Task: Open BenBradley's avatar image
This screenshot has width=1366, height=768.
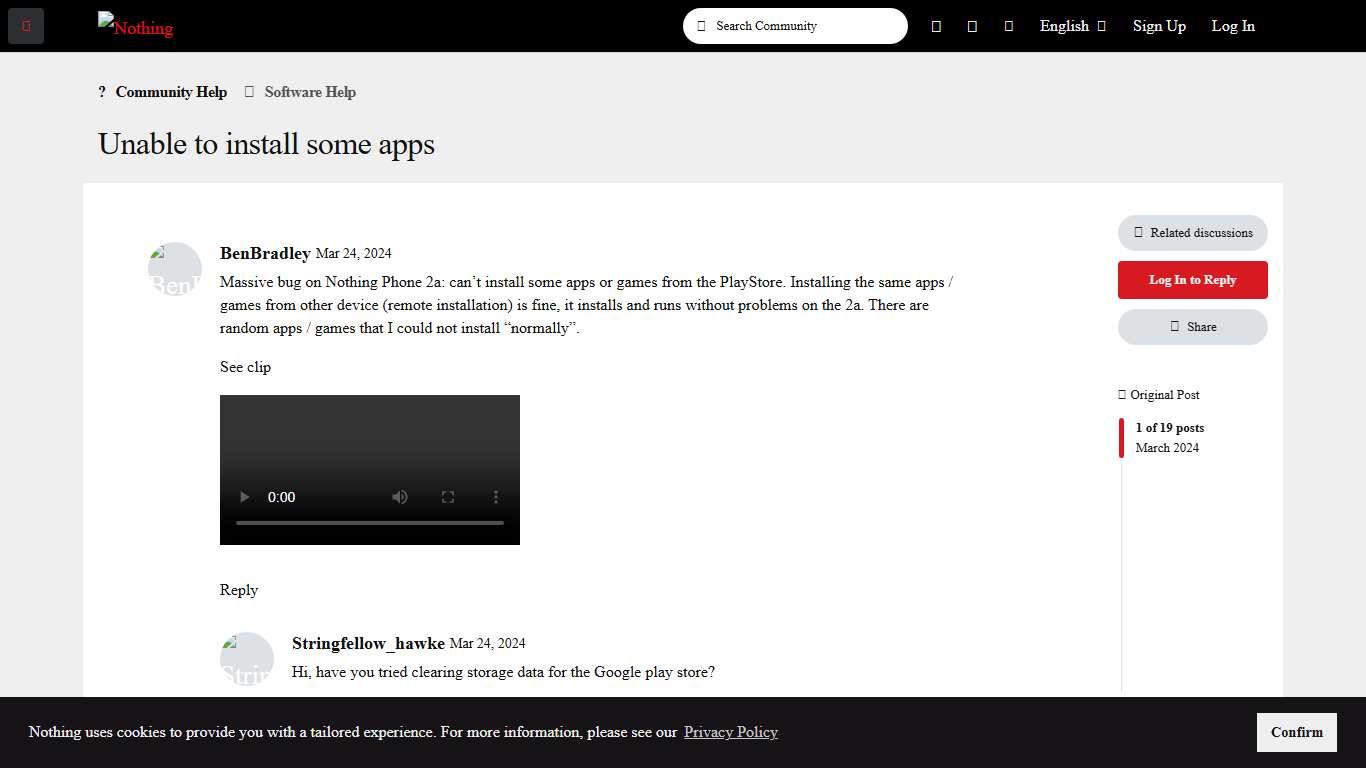Action: pos(175,269)
